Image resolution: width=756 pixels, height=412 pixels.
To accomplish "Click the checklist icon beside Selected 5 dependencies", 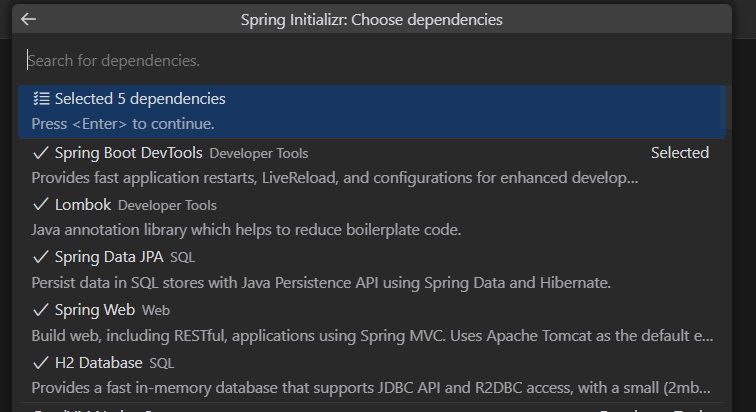I will coord(41,99).
